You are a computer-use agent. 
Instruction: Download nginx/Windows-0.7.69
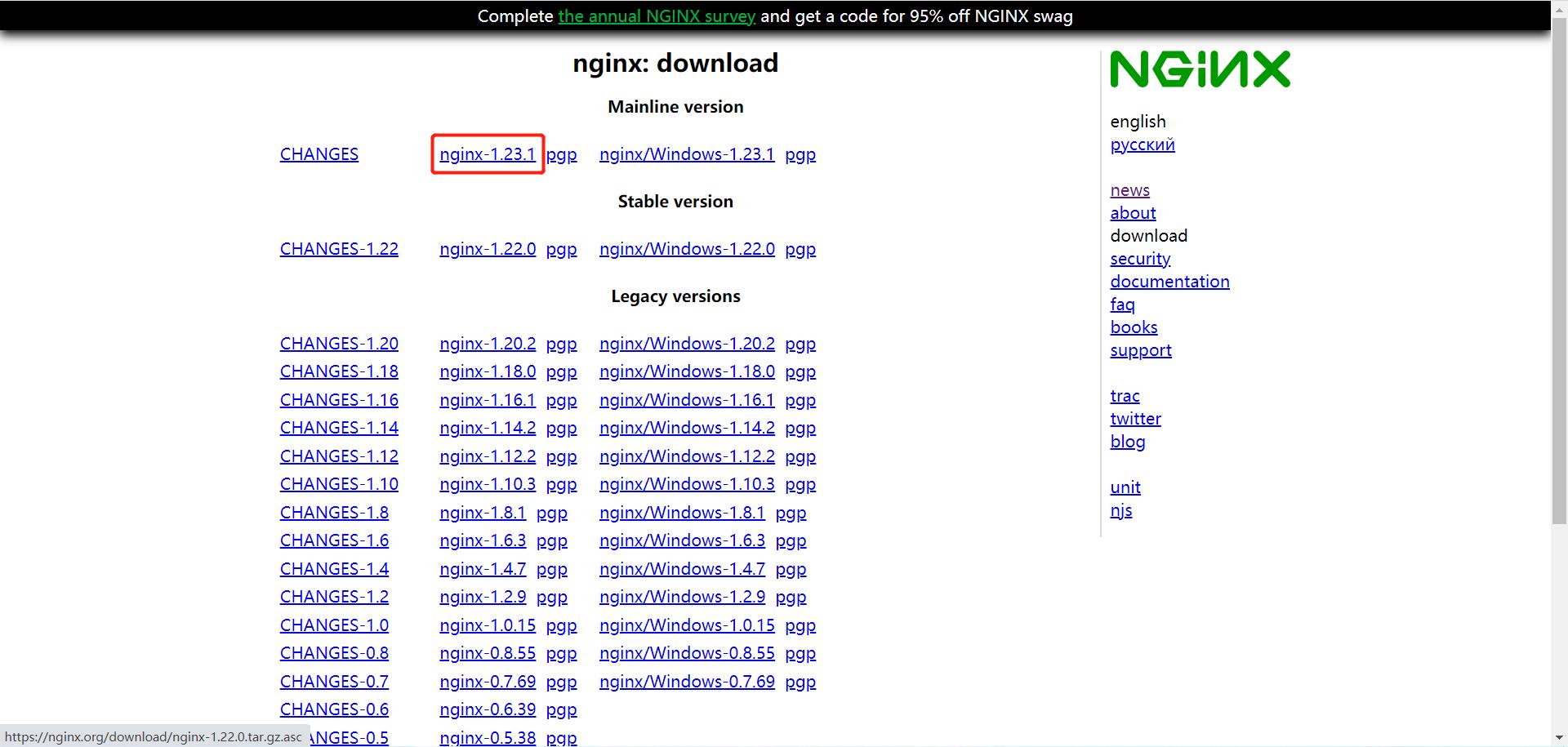pos(687,682)
